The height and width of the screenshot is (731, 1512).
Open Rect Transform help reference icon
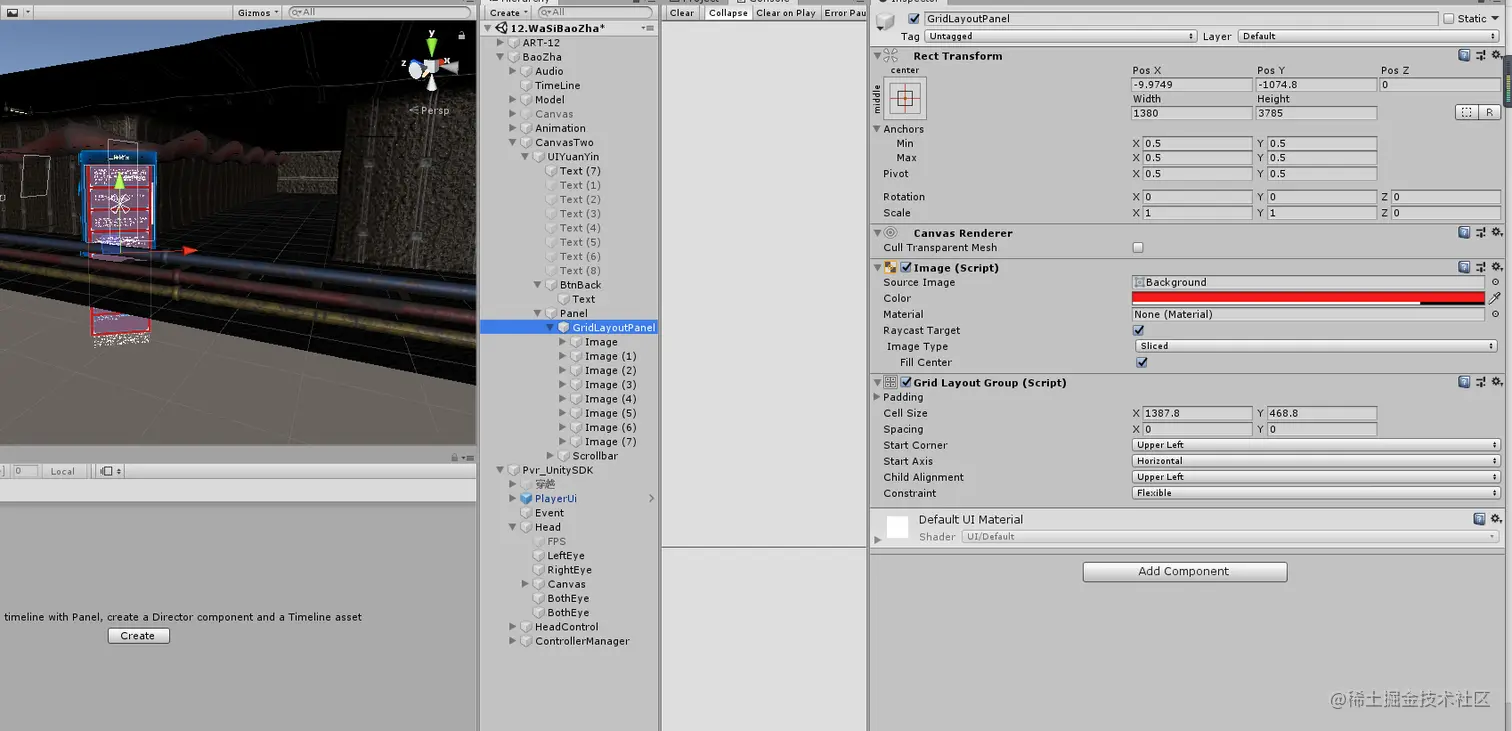point(1464,56)
